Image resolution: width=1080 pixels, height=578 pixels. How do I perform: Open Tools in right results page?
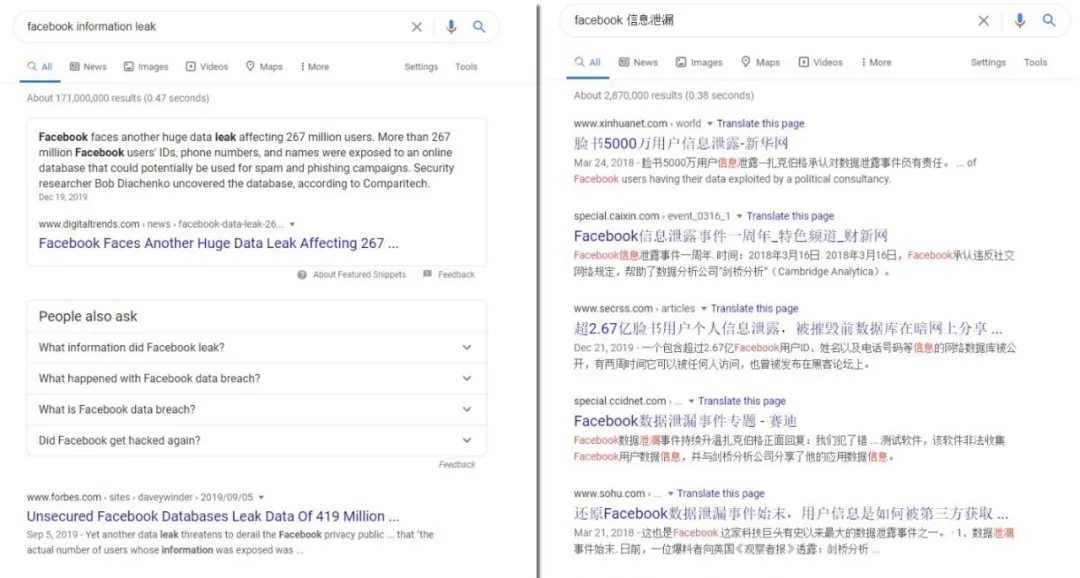1035,62
